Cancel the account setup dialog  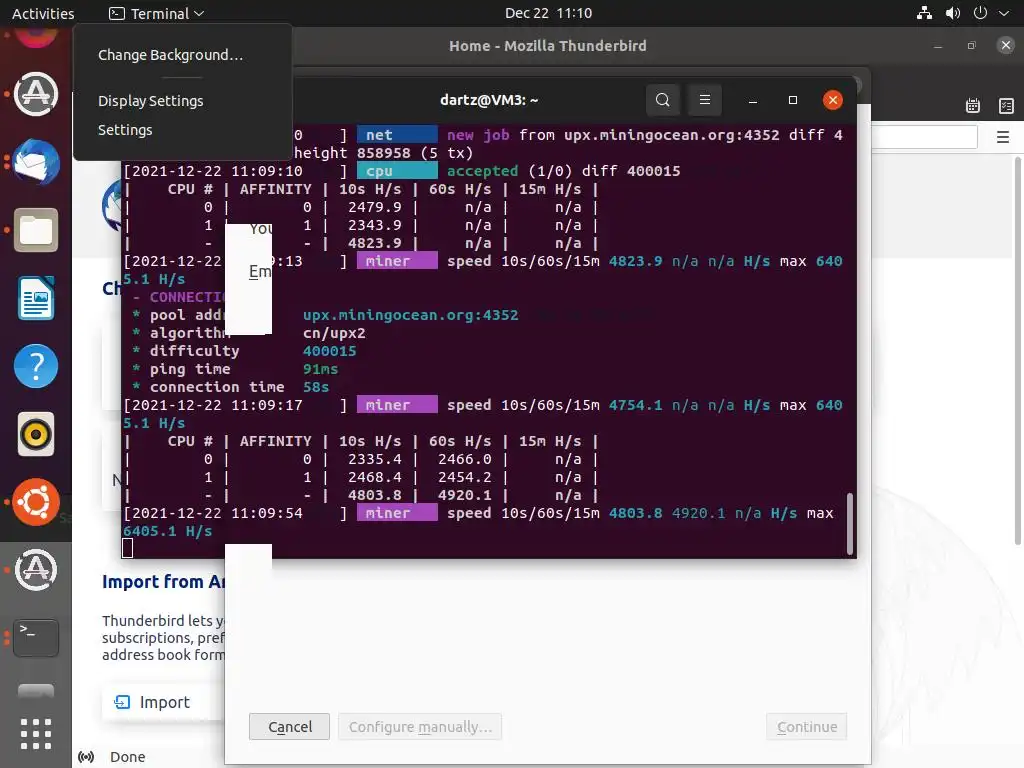click(289, 727)
